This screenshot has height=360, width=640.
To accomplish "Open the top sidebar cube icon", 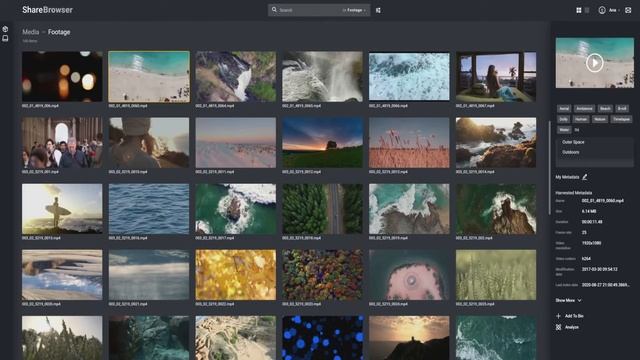I will [x=5, y=29].
